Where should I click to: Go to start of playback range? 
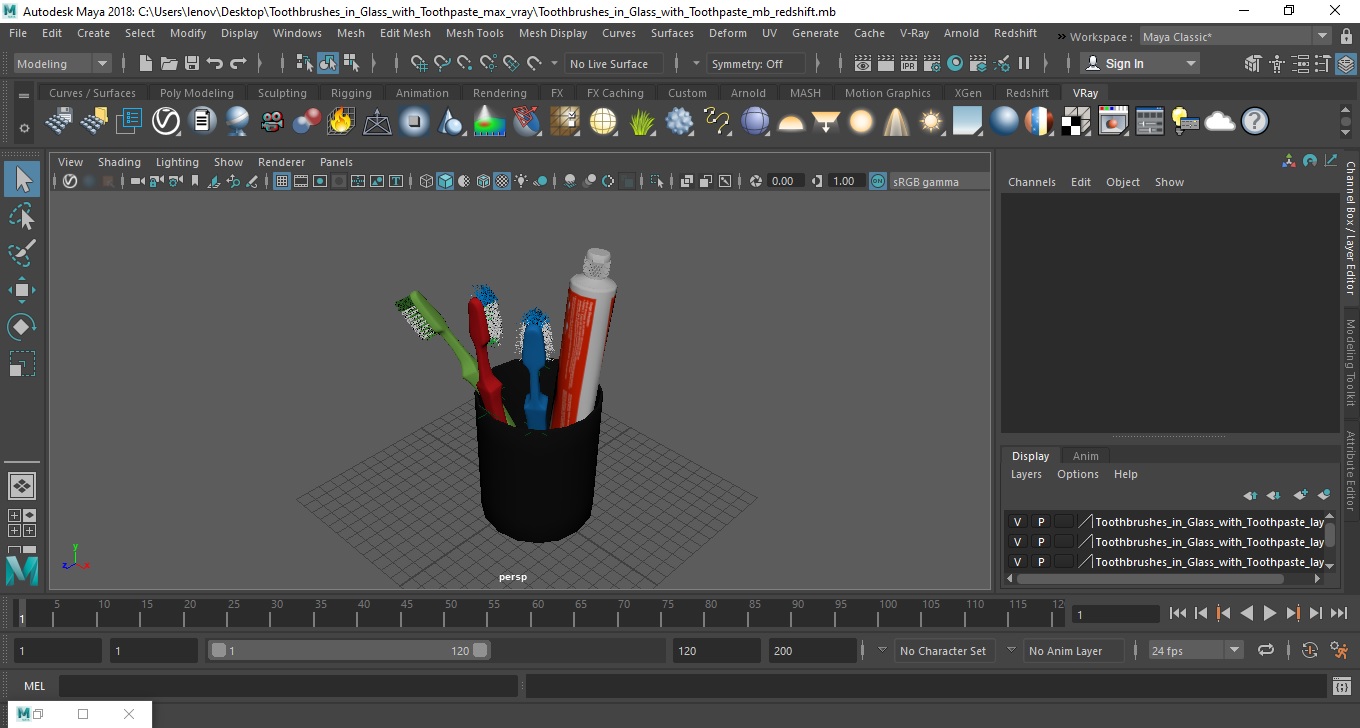[x=1177, y=613]
